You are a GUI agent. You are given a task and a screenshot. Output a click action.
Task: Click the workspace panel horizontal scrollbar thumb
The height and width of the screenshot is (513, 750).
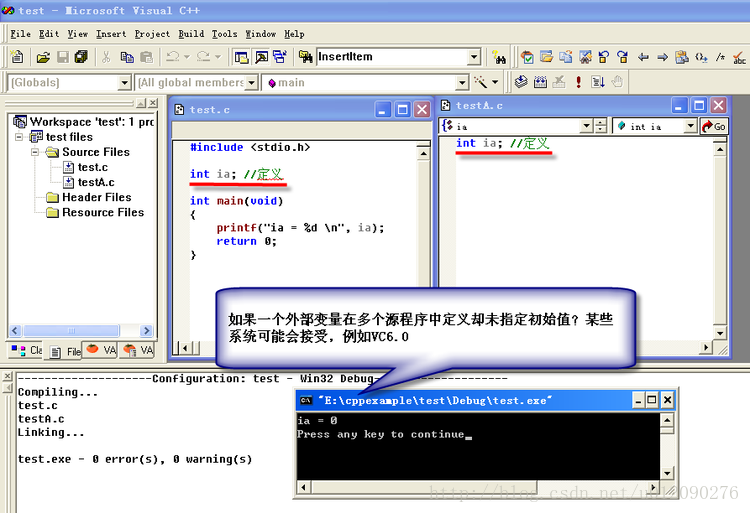pyautogui.click(x=71, y=330)
